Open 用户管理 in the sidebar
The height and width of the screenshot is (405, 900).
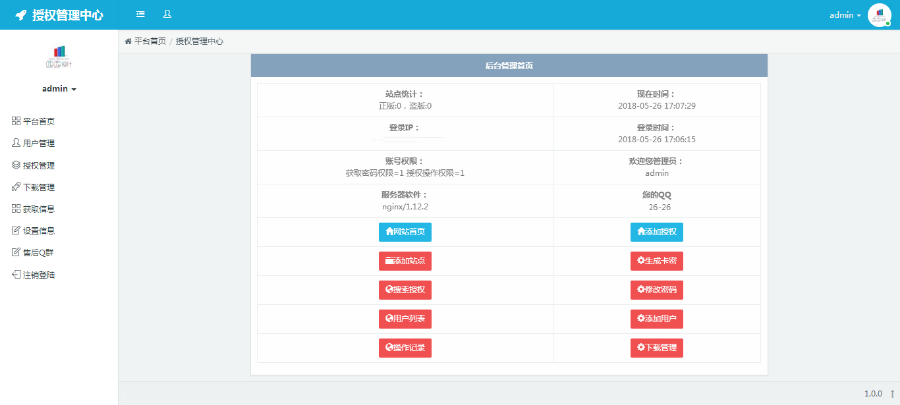coord(33,143)
